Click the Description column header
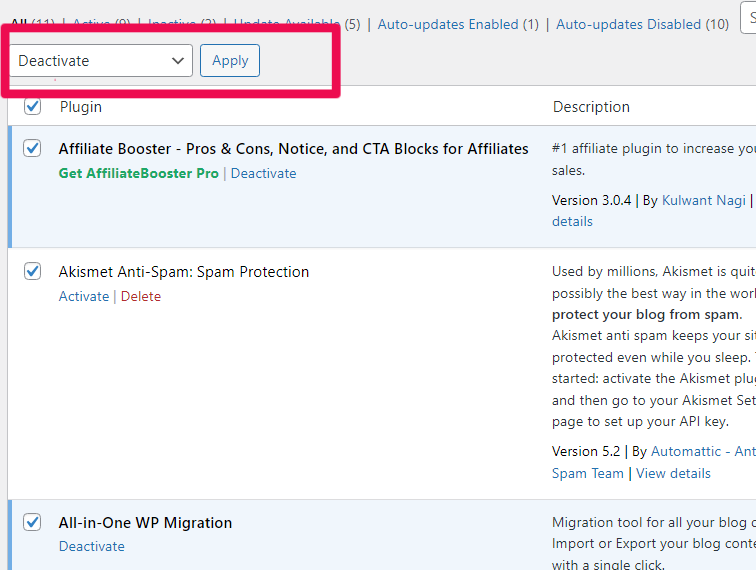 point(591,107)
